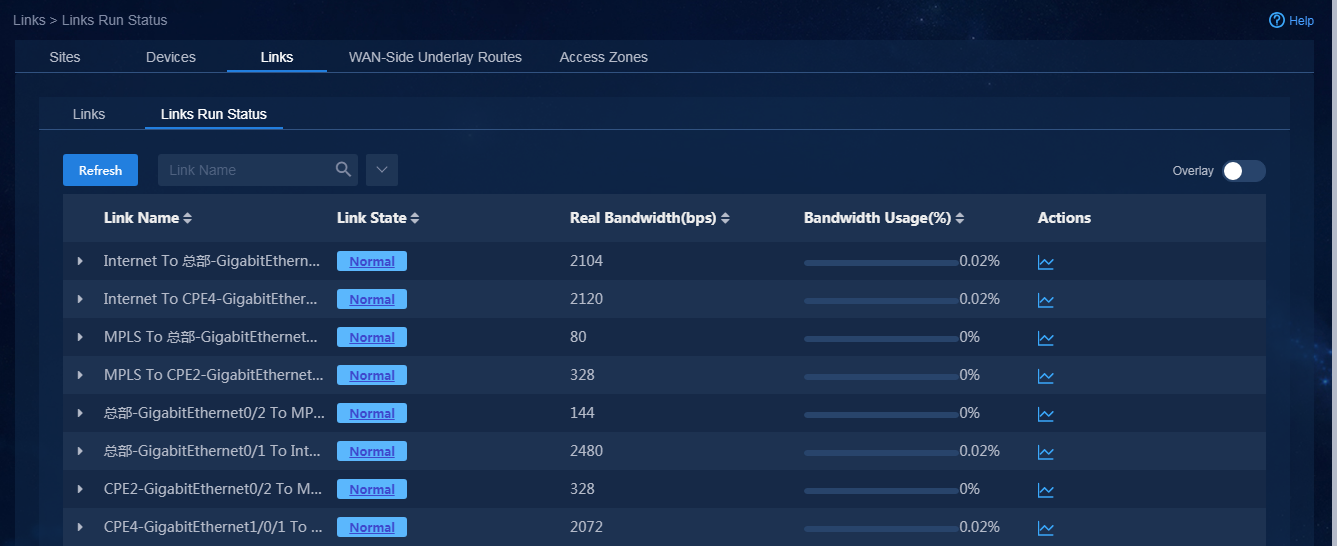Click the Refresh button
Screen dimensions: 1337x546
[x=100, y=170]
